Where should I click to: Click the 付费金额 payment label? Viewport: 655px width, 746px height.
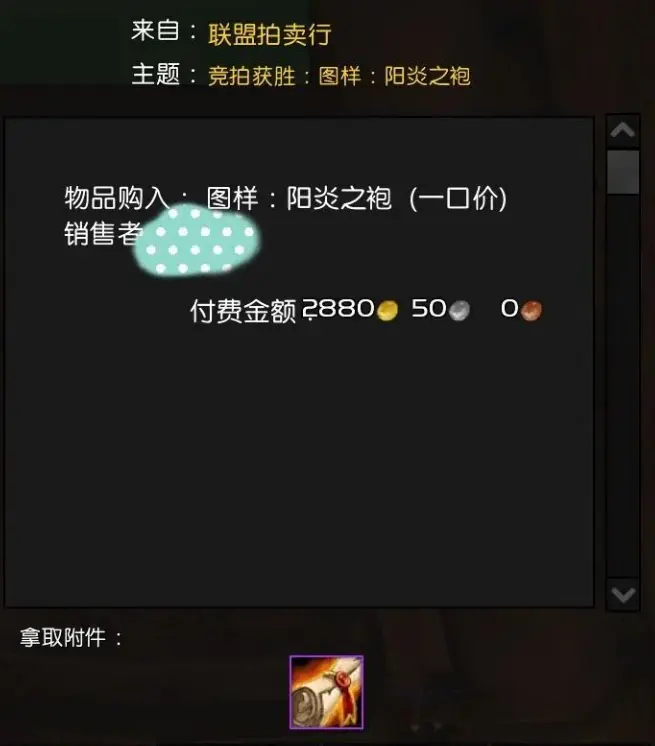243,311
